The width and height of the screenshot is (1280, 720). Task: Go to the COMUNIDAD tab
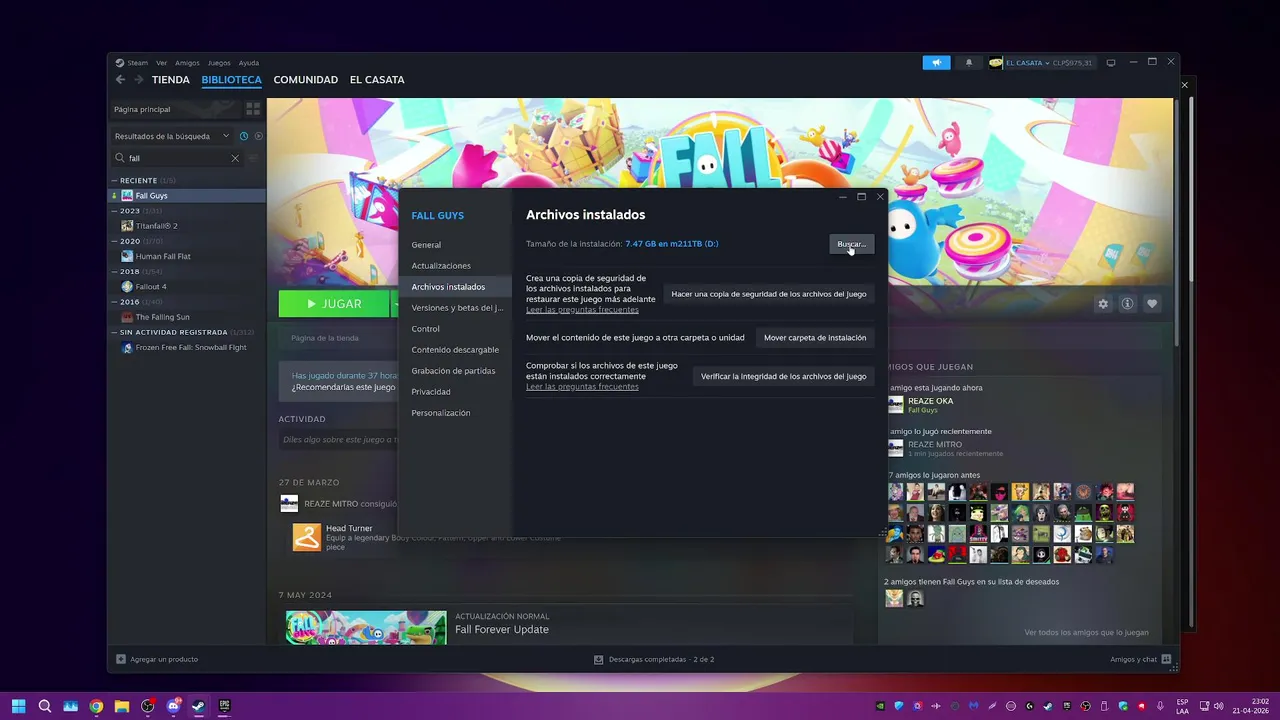click(305, 80)
